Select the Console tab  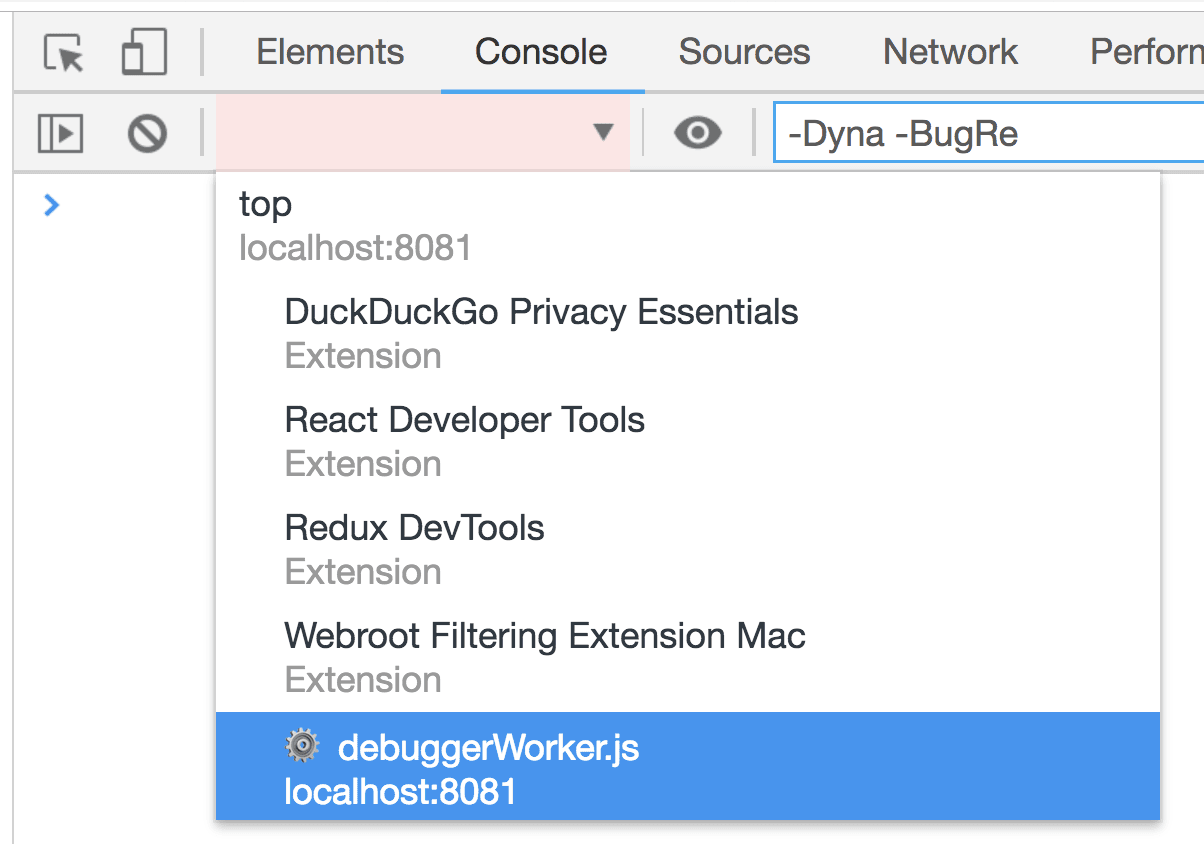click(x=541, y=52)
